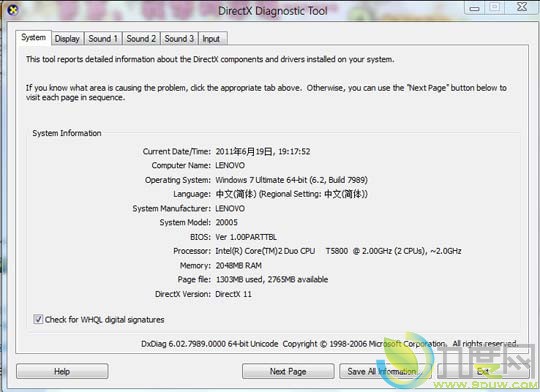Click the DirectX Diagnostic Tool title icon
Viewport: 540px width, 392px height.
coord(12,10)
